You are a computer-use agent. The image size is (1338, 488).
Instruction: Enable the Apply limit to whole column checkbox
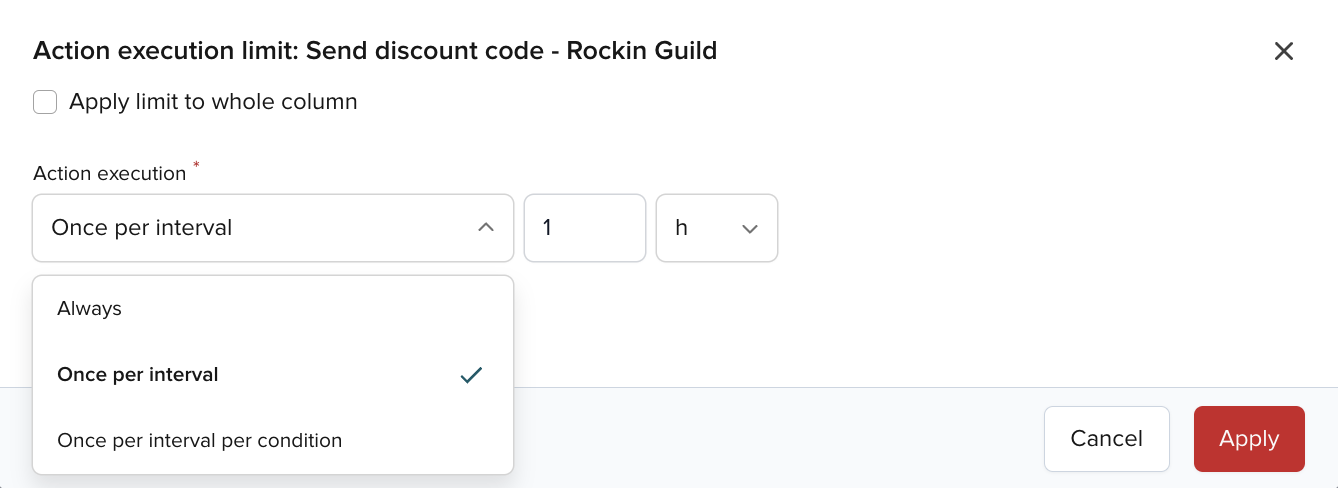pos(45,102)
